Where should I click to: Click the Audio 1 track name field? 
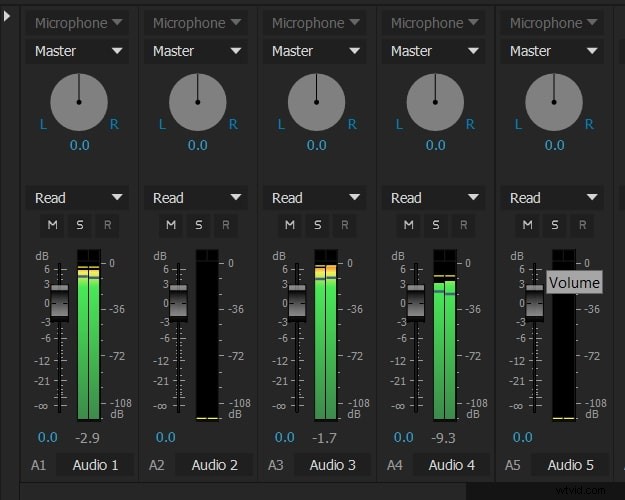pos(95,465)
